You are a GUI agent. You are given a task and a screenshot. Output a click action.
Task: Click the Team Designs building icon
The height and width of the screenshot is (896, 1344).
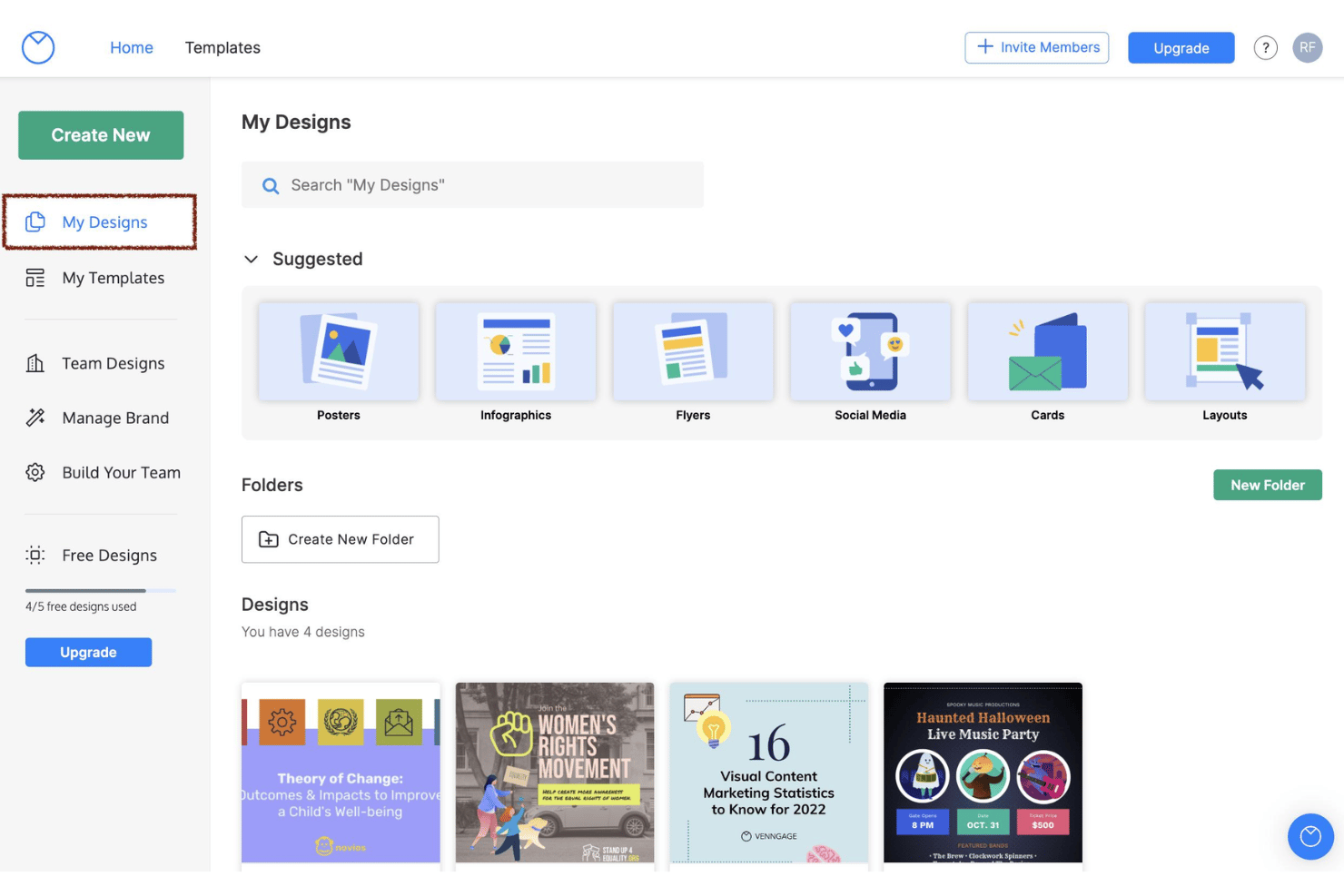(35, 363)
